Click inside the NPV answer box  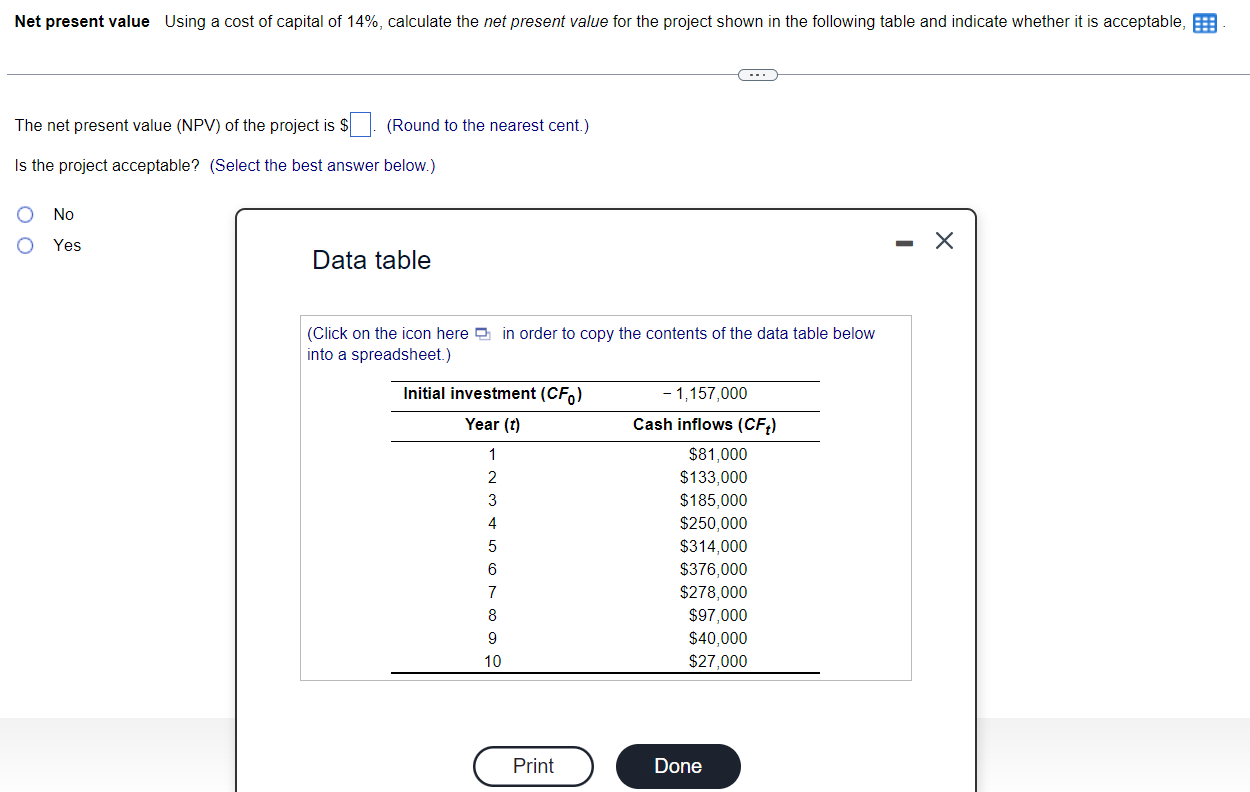(358, 122)
